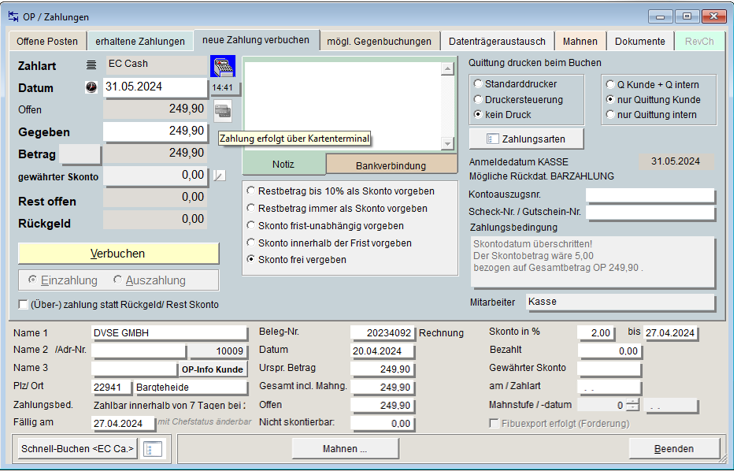Viewport: 734px width, 472px height.
Task: Click the small edit icon beside gewährter Skonto
Action: pos(219,176)
